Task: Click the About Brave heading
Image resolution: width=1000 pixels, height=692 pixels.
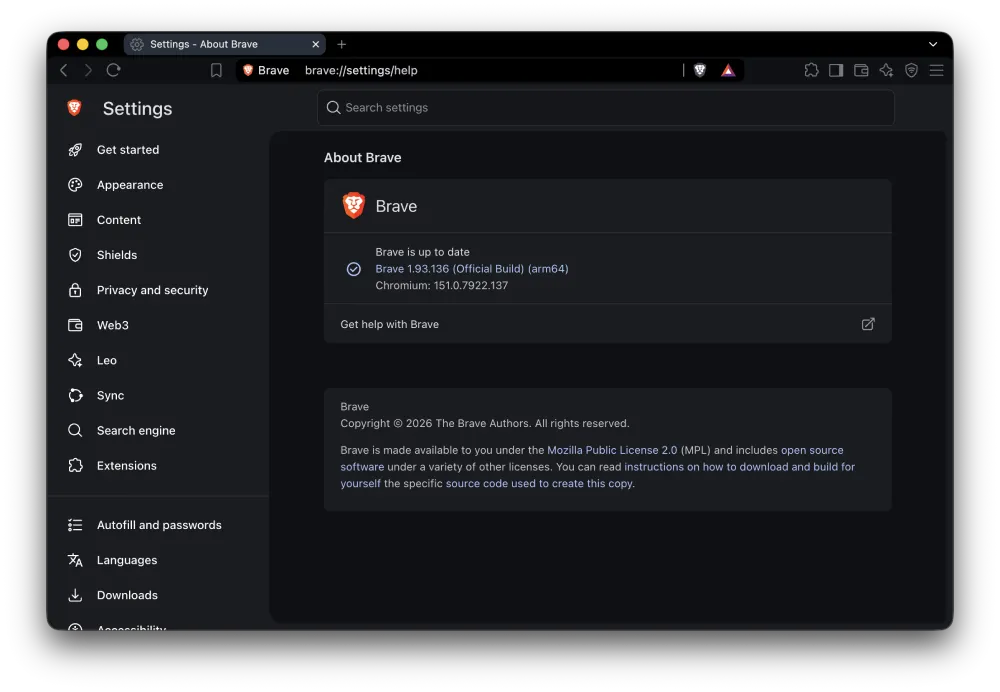Action: (x=362, y=158)
